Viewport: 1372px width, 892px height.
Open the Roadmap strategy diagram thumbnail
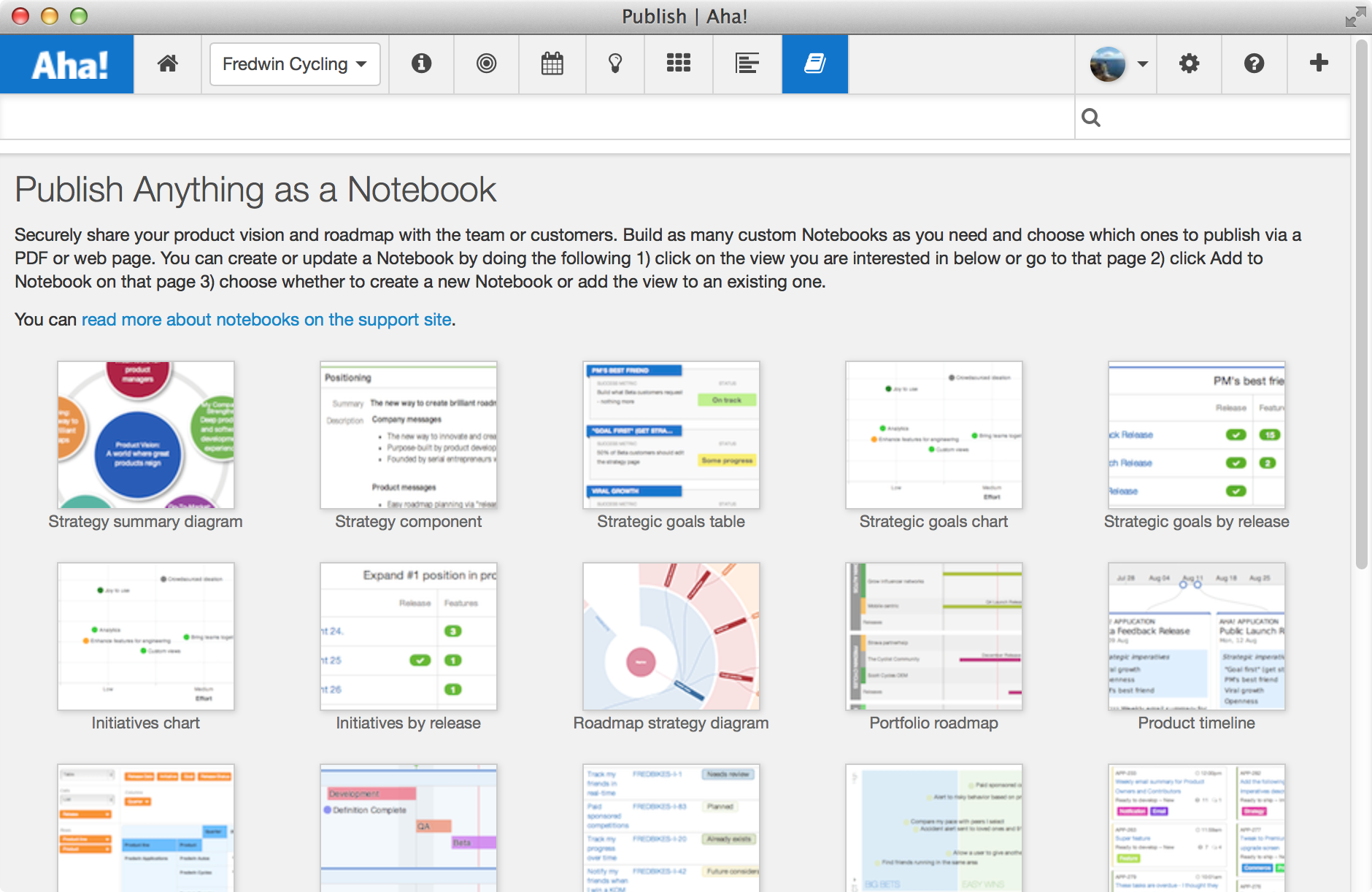click(x=671, y=637)
